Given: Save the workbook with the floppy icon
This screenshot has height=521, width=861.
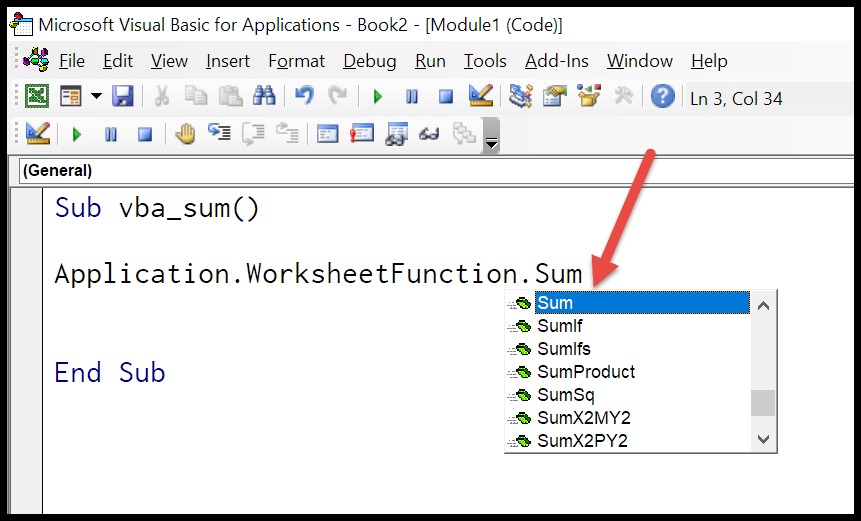Looking at the screenshot, I should tap(122, 97).
